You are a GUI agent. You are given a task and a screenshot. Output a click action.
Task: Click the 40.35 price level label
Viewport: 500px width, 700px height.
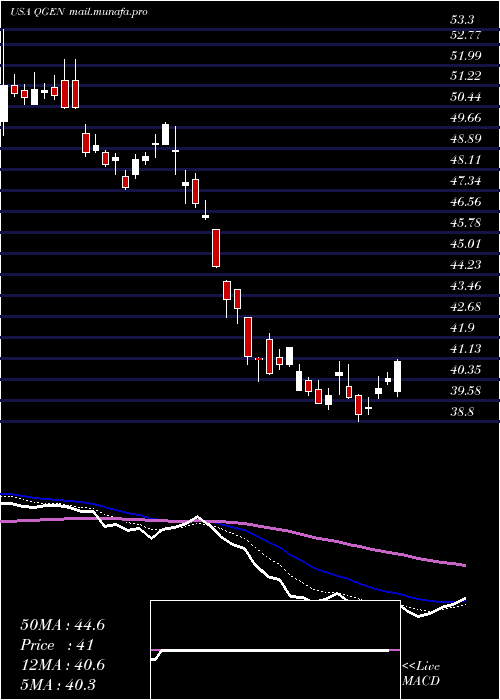coord(466,370)
